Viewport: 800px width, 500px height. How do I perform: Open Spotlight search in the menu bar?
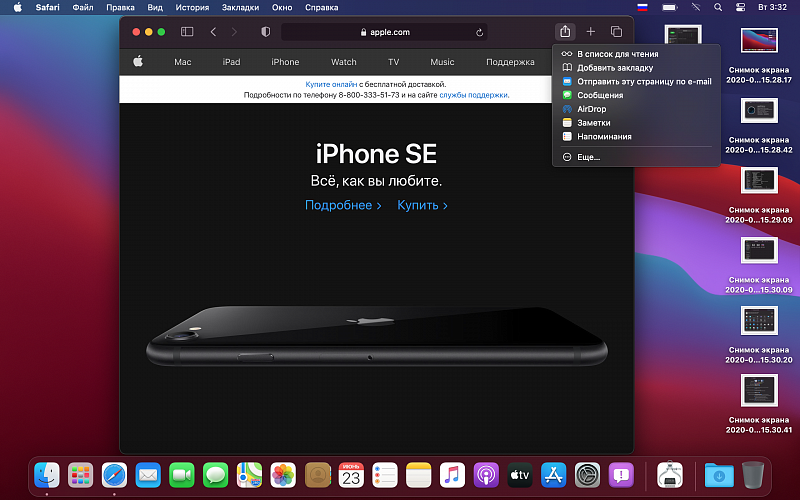click(x=718, y=7)
